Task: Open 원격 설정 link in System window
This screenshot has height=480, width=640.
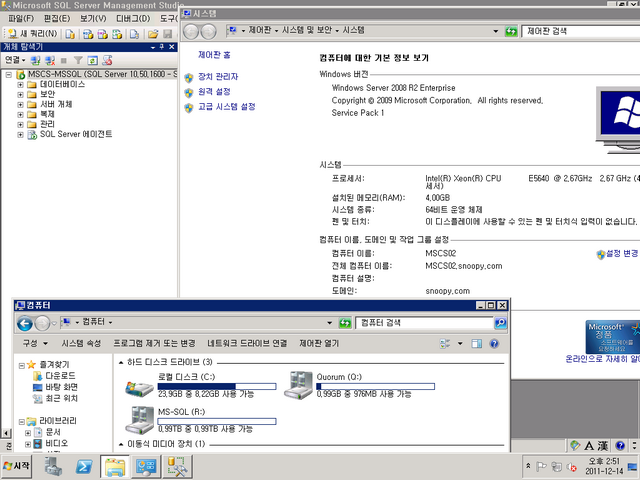Action: 214,92
